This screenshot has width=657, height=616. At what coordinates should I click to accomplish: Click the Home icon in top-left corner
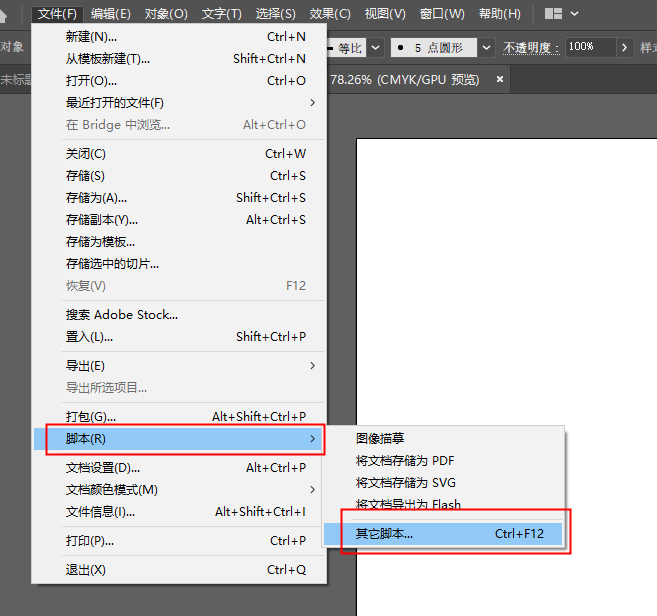click(4, 14)
